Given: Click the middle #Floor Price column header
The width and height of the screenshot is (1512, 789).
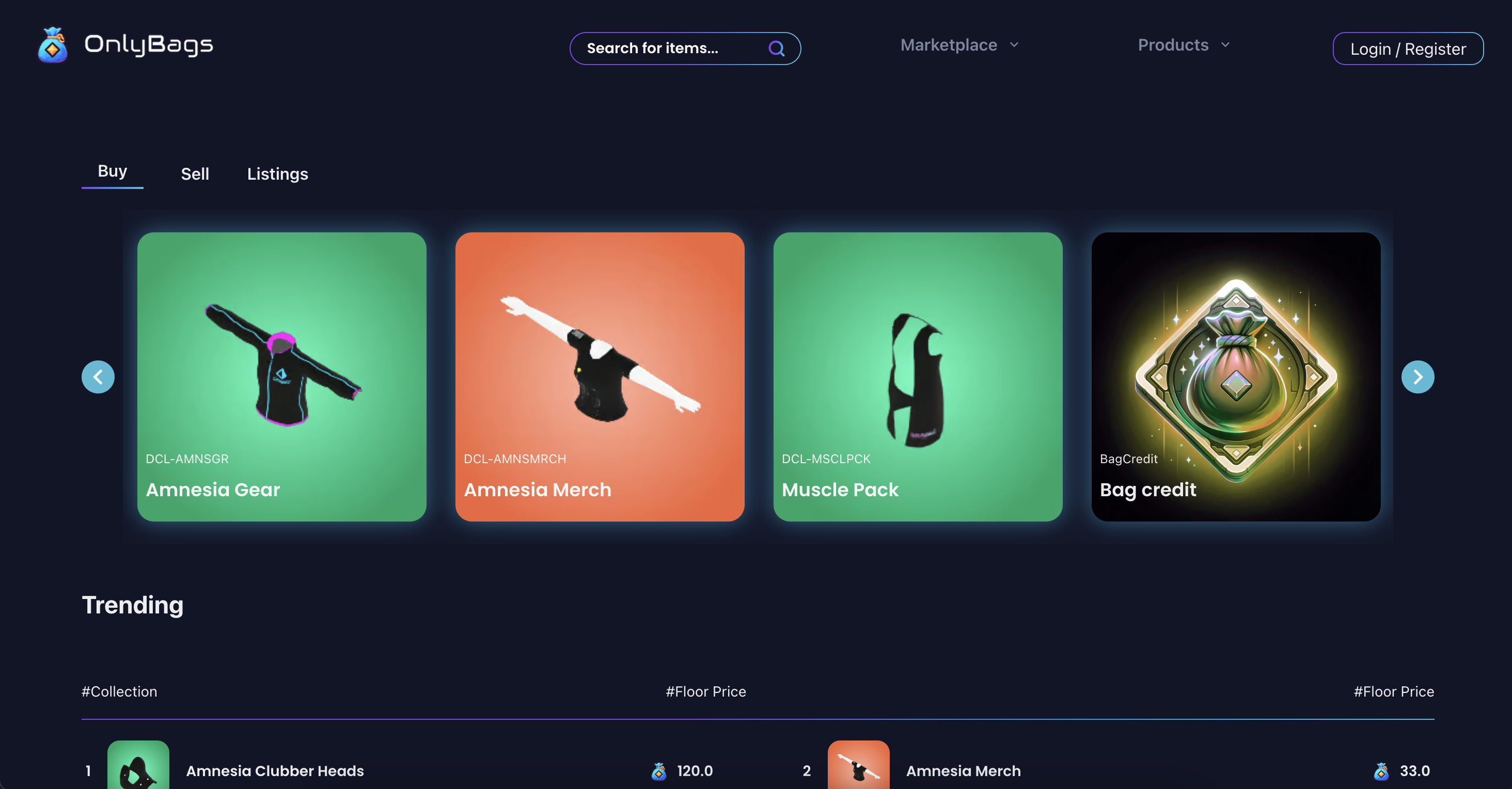Looking at the screenshot, I should pos(705,691).
